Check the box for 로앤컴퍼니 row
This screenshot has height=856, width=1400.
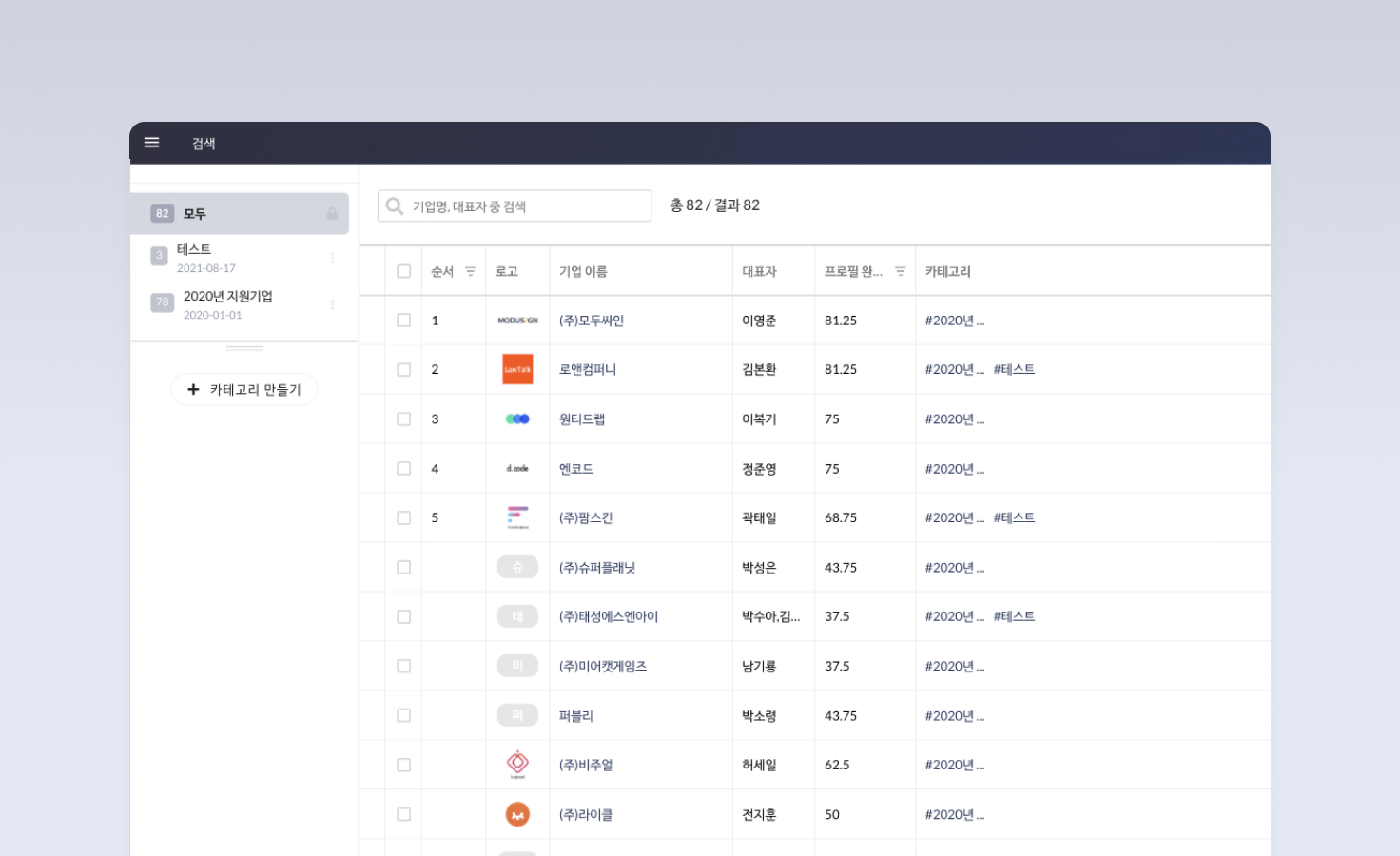pos(404,370)
